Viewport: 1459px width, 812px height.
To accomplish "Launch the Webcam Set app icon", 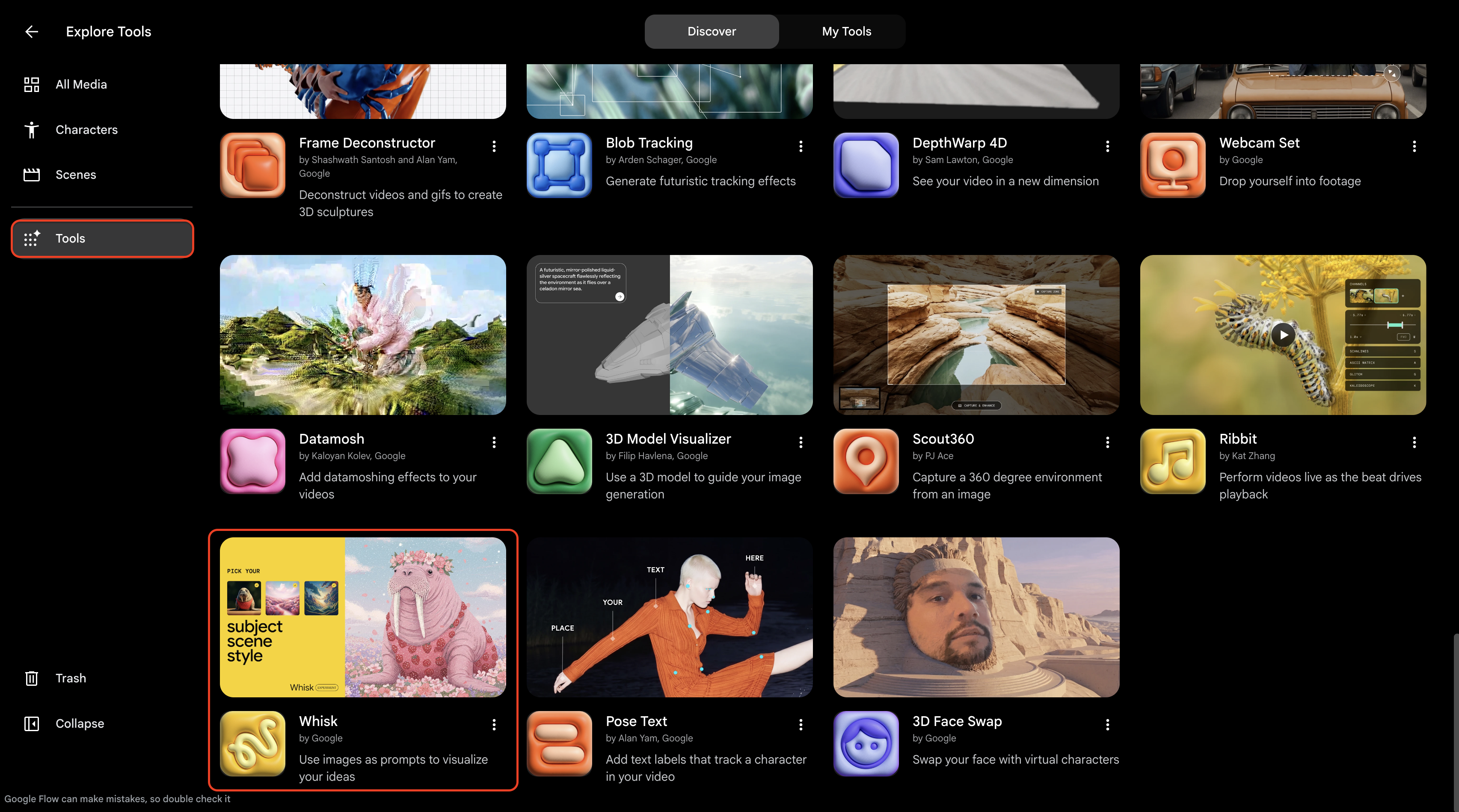I will [x=1173, y=165].
